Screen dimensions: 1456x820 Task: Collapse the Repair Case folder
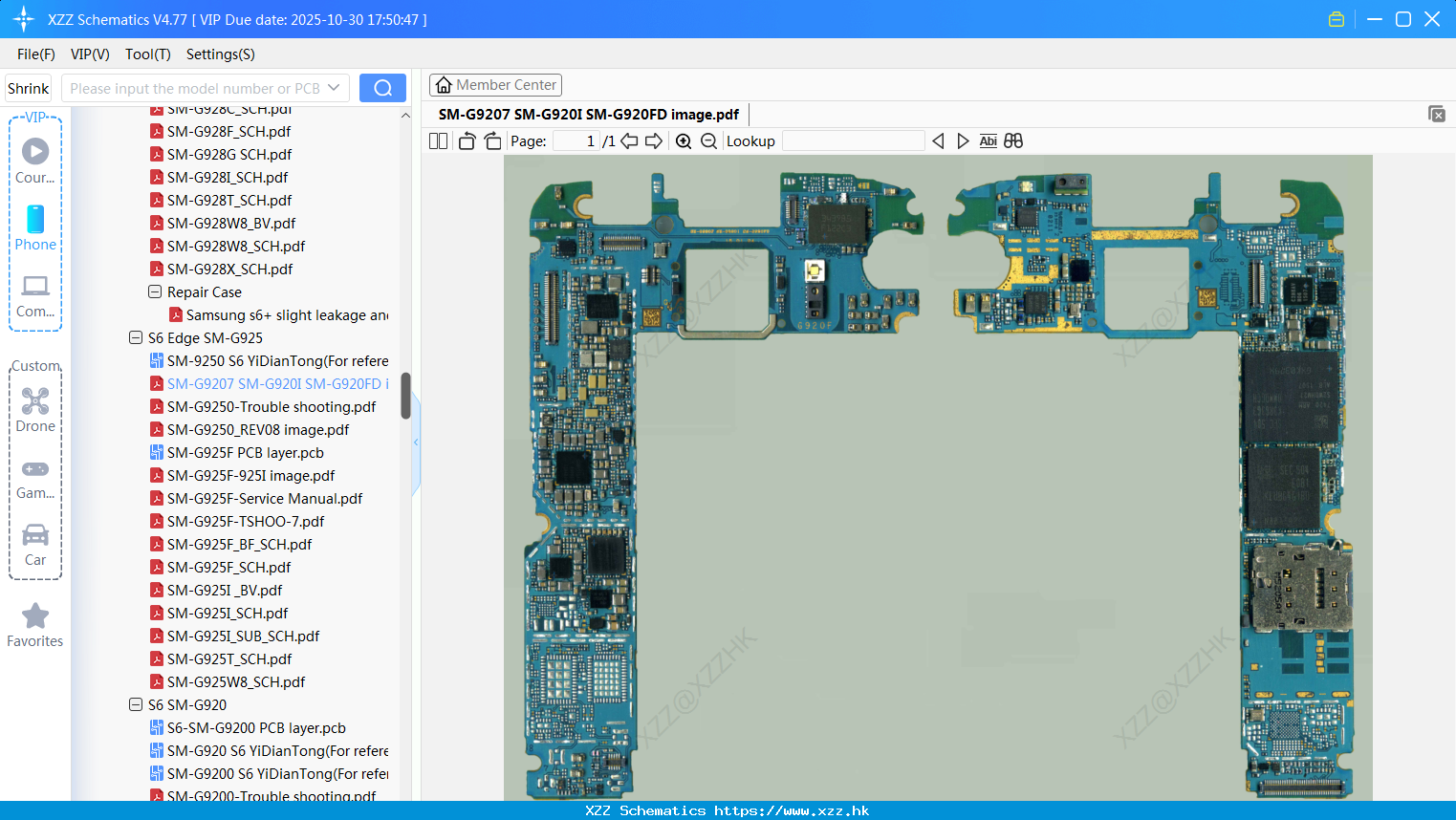pyautogui.click(x=155, y=291)
